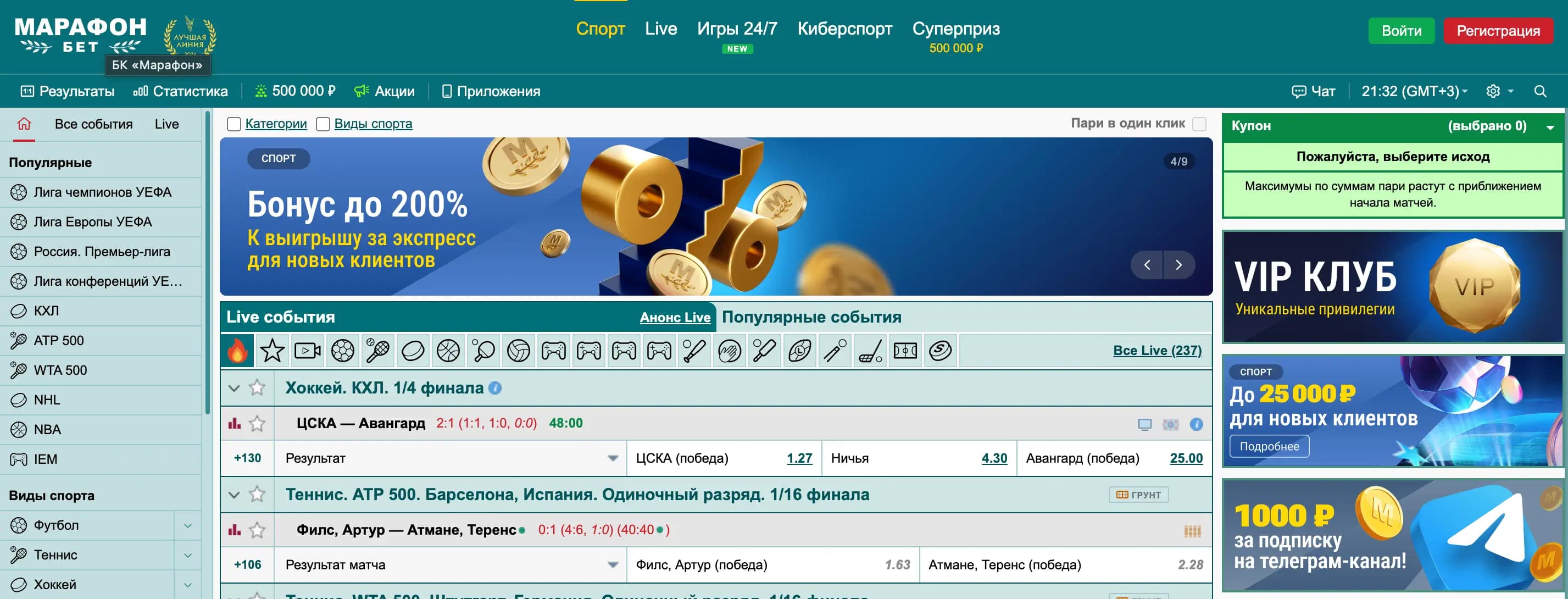Filter live events by rugby ball icon
1568x599 pixels.
tap(800, 351)
